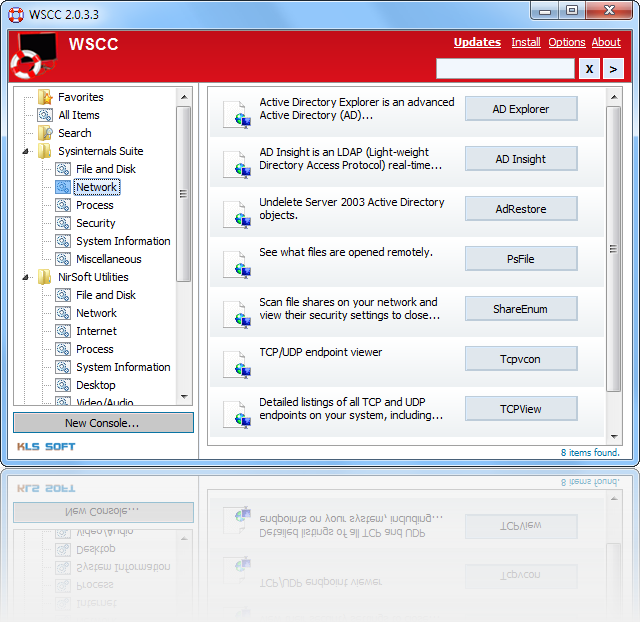
Task: Click results list scroll up arrow
Action: click(x=614, y=97)
